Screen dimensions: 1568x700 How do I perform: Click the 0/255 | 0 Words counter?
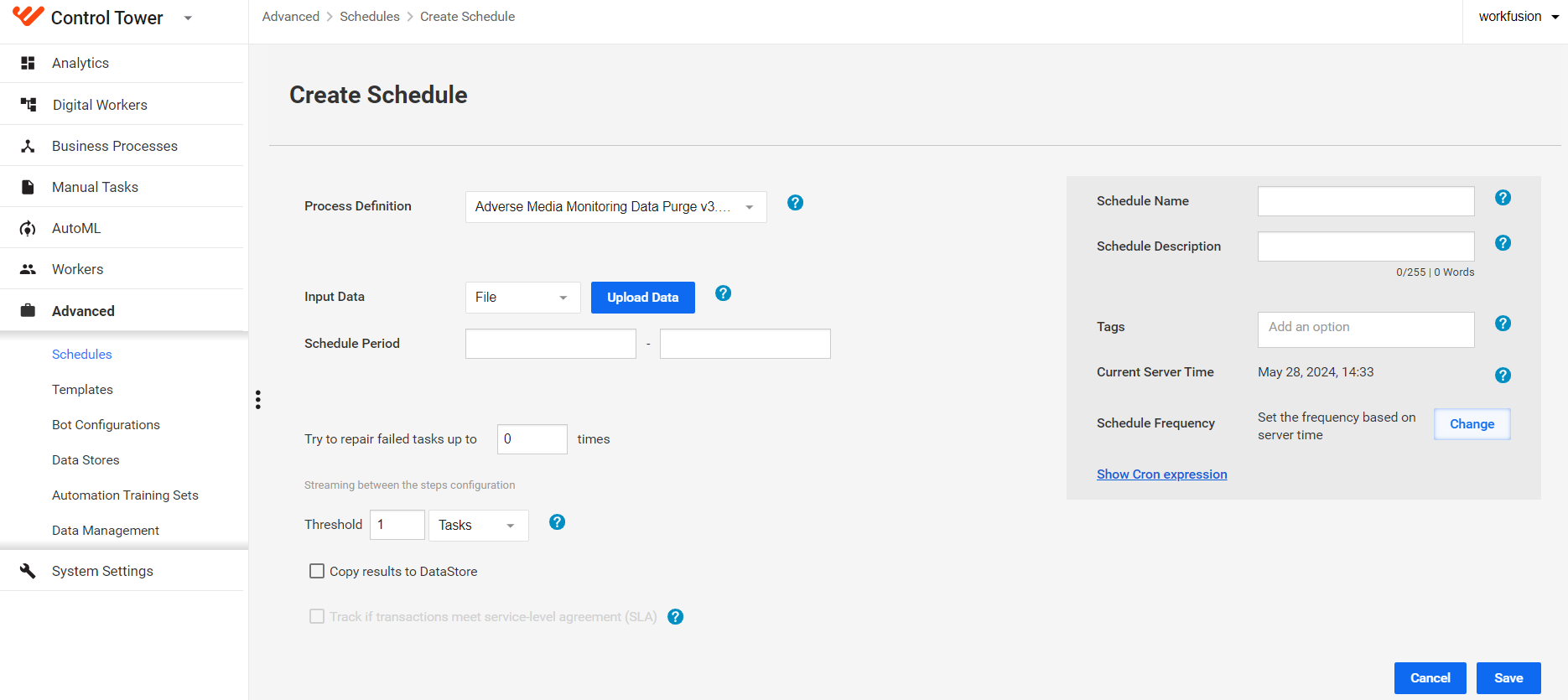pyautogui.click(x=1436, y=272)
